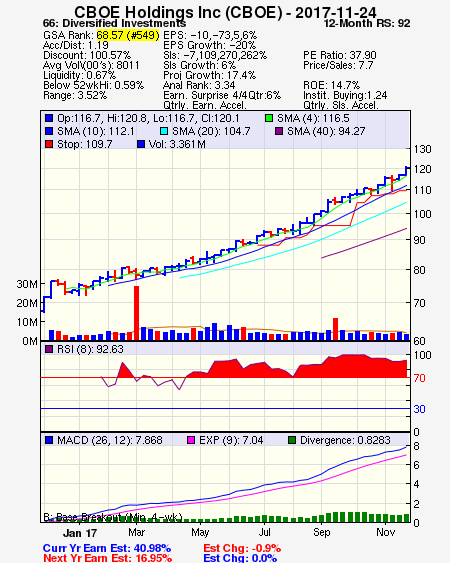
Task: Click the Acc/Dist: 1.19 value
Action: [76, 45]
